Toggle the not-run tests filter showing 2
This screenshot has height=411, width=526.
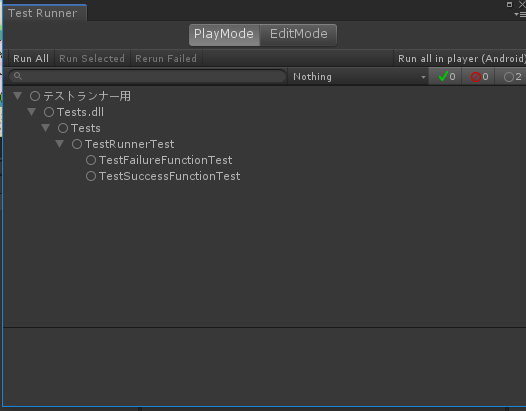[511, 77]
